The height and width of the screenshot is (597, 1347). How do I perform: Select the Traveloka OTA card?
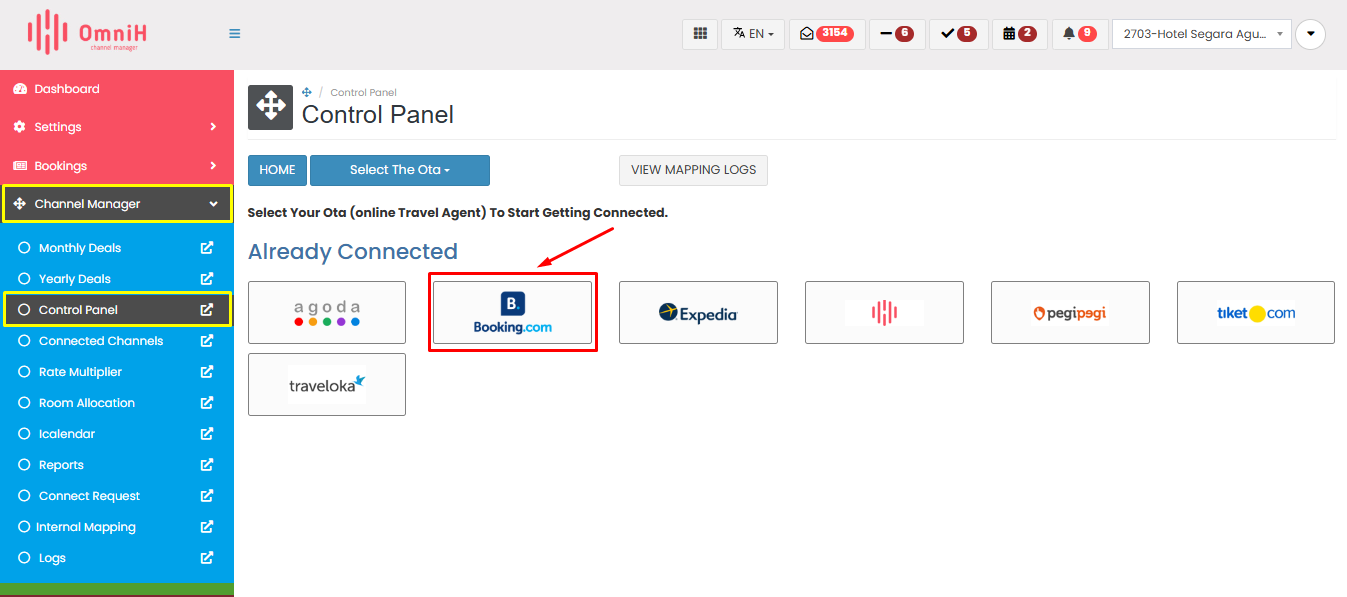327,384
